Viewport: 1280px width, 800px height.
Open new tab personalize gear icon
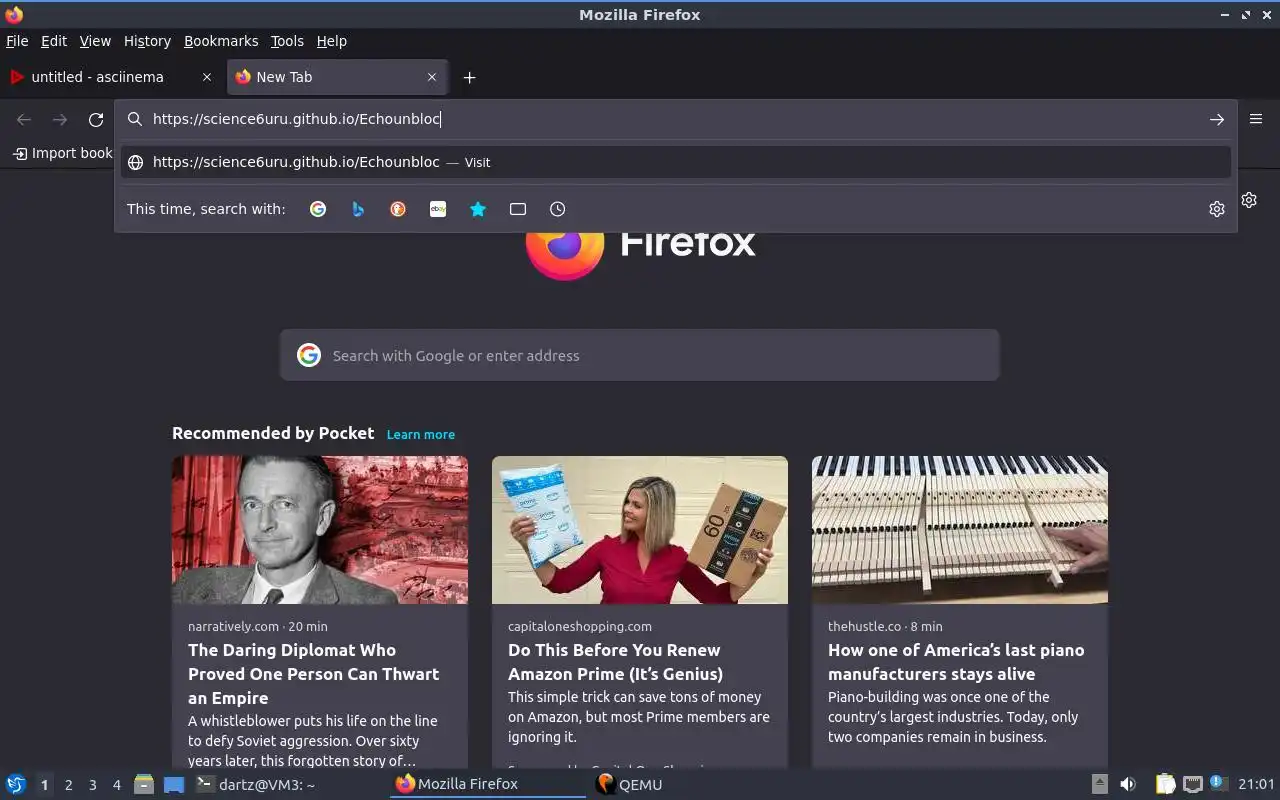[1249, 200]
